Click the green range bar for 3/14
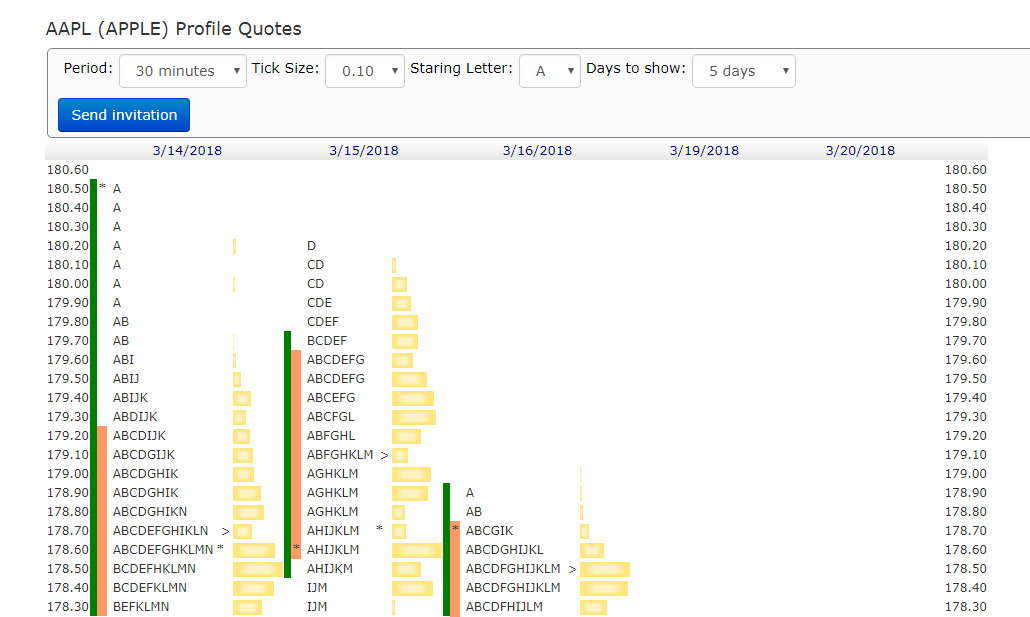The image size is (1030, 617). pyautogui.click(x=93, y=397)
